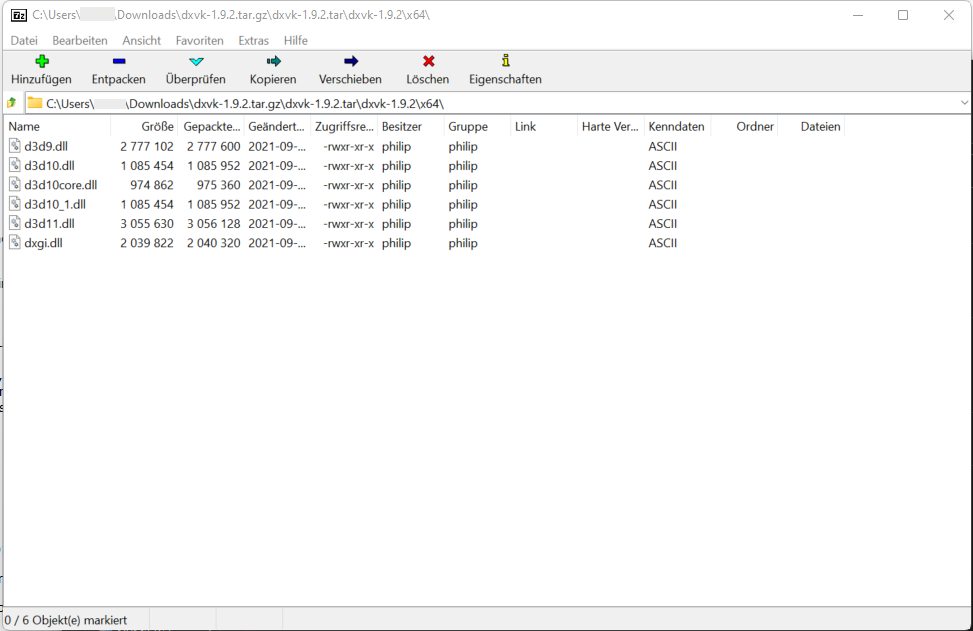Click the red X Löschen icon
Viewport: 973px width, 631px height.
(x=428, y=62)
